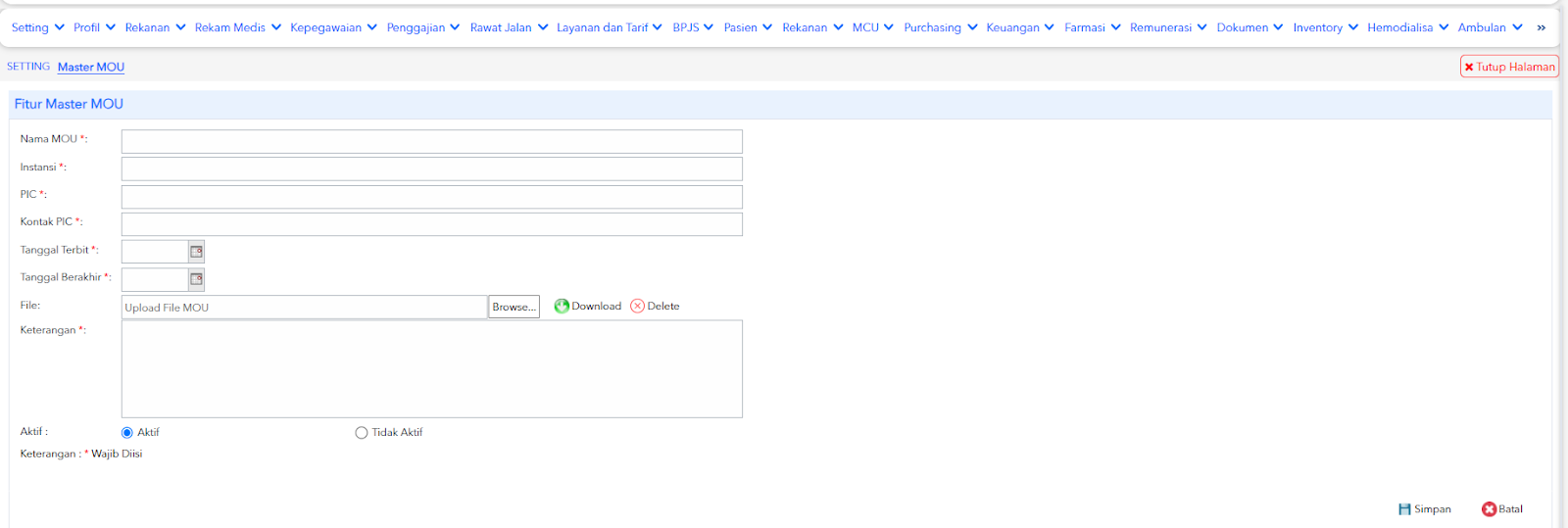This screenshot has width=1568, height=528.
Task: Open the Dokumen menu
Action: (x=1249, y=27)
